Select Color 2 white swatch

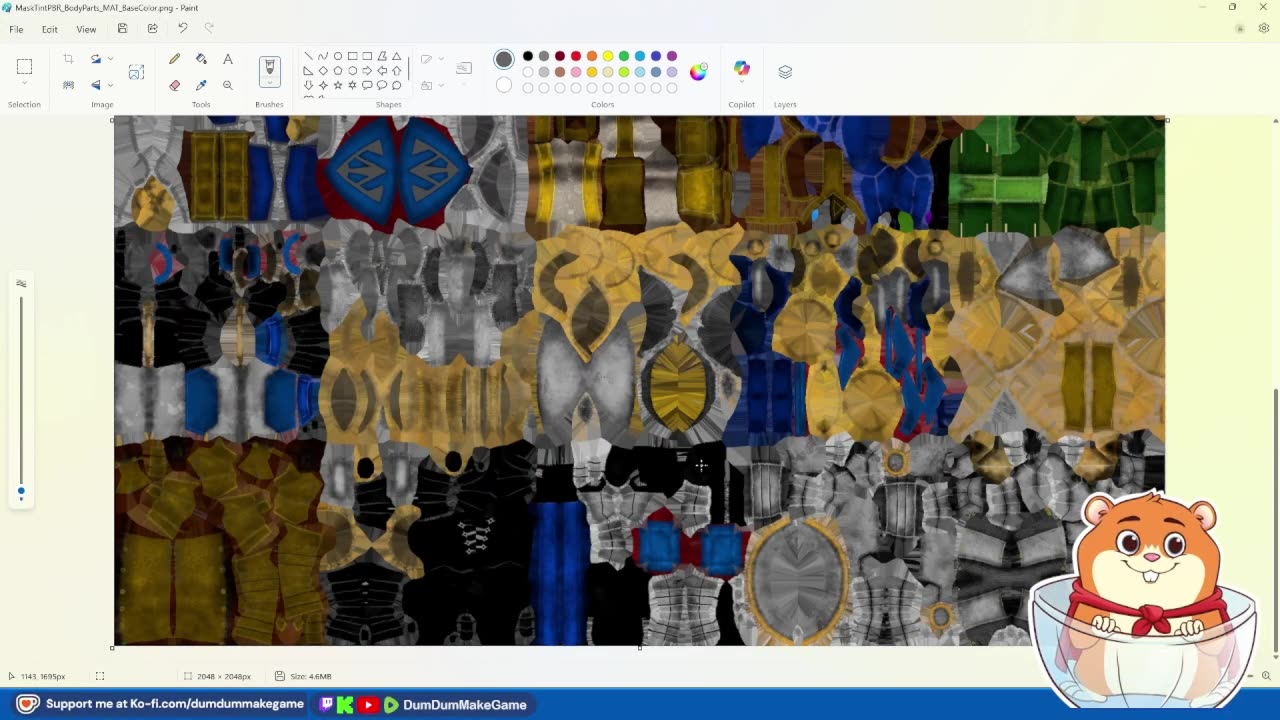click(x=504, y=85)
